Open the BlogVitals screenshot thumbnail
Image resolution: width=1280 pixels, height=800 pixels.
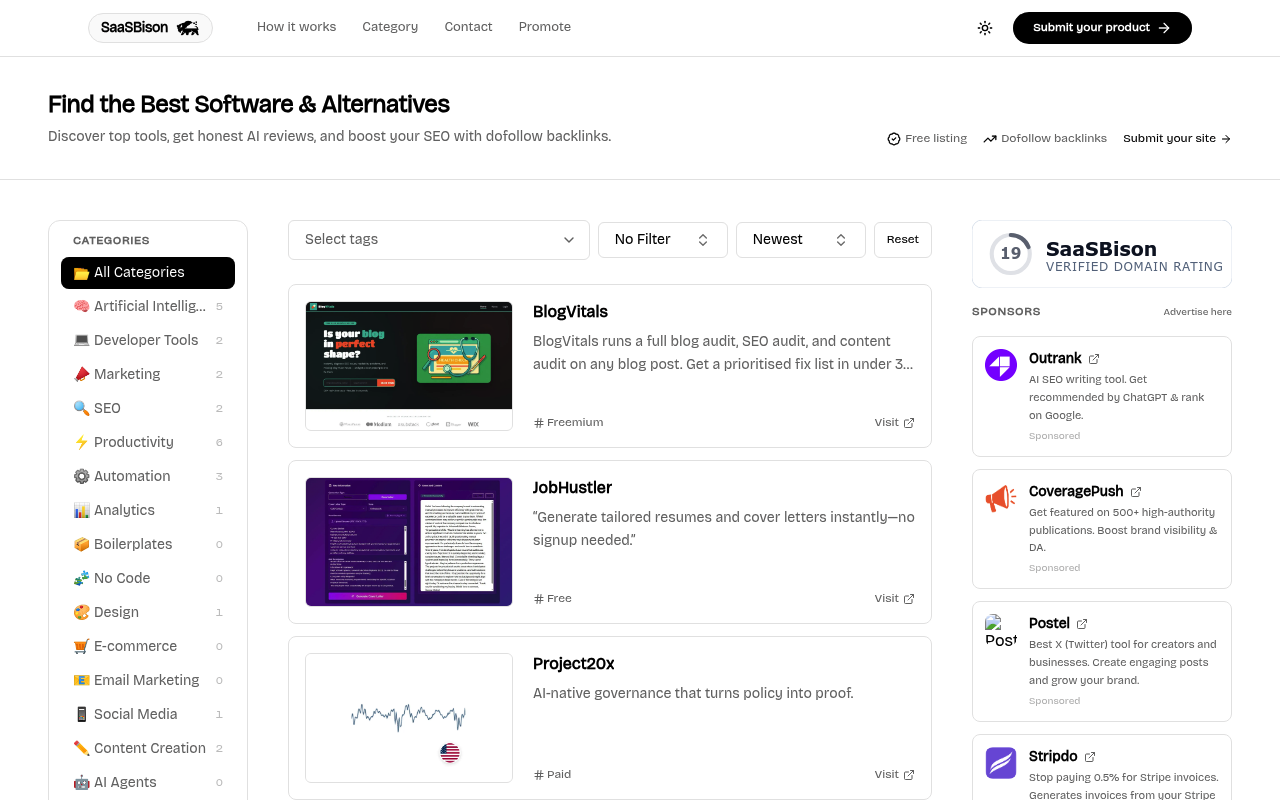point(409,366)
